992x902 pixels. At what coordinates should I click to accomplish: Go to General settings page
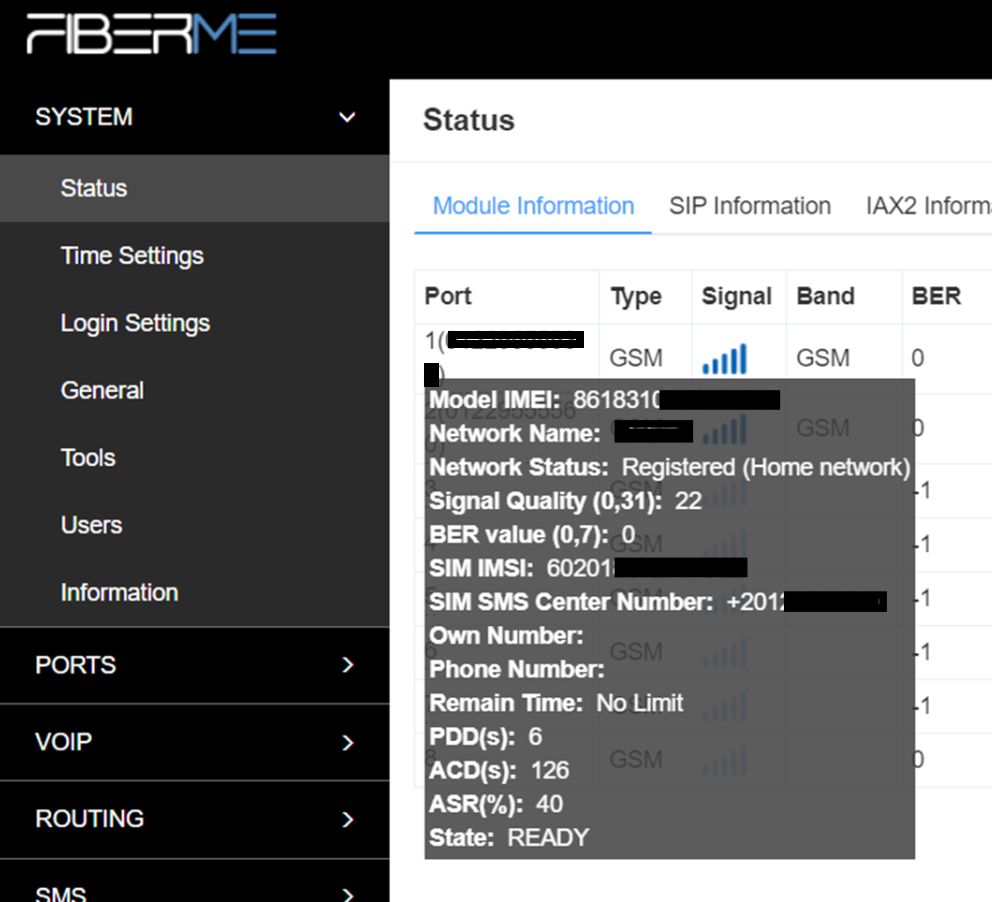[195, 390]
